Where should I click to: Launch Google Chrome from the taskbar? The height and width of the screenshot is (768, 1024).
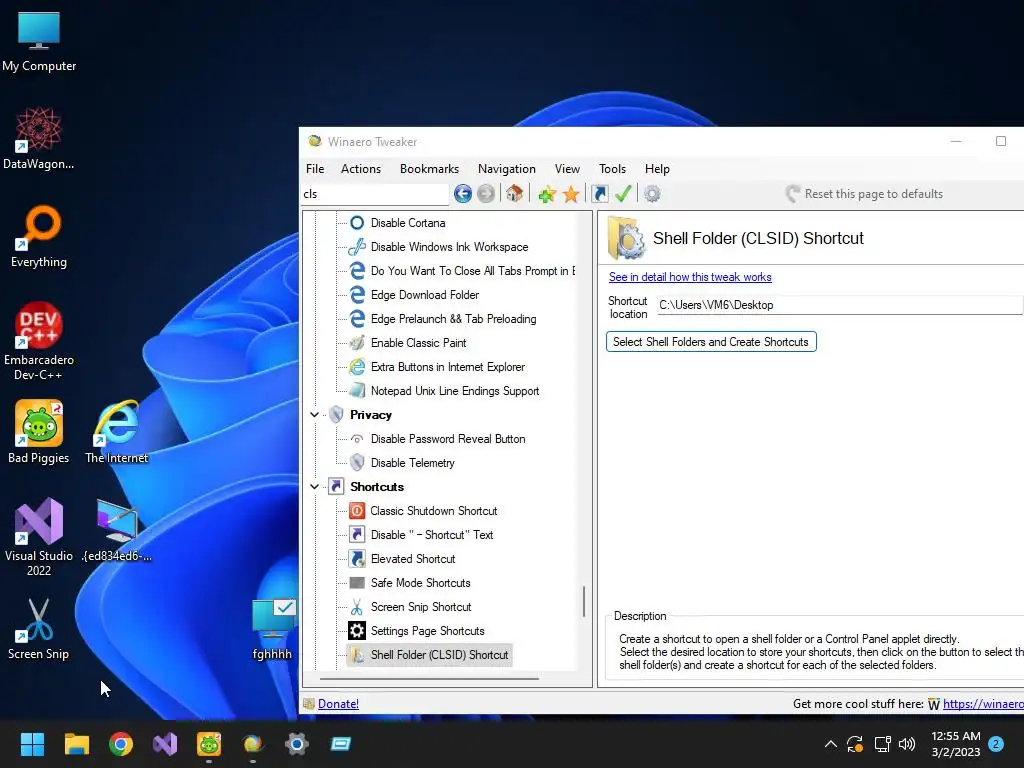pos(121,744)
